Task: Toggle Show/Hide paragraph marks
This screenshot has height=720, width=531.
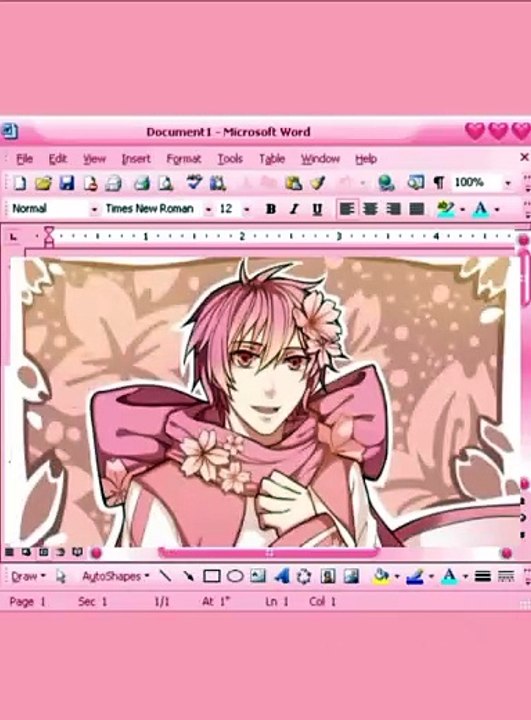Action: 439,183
